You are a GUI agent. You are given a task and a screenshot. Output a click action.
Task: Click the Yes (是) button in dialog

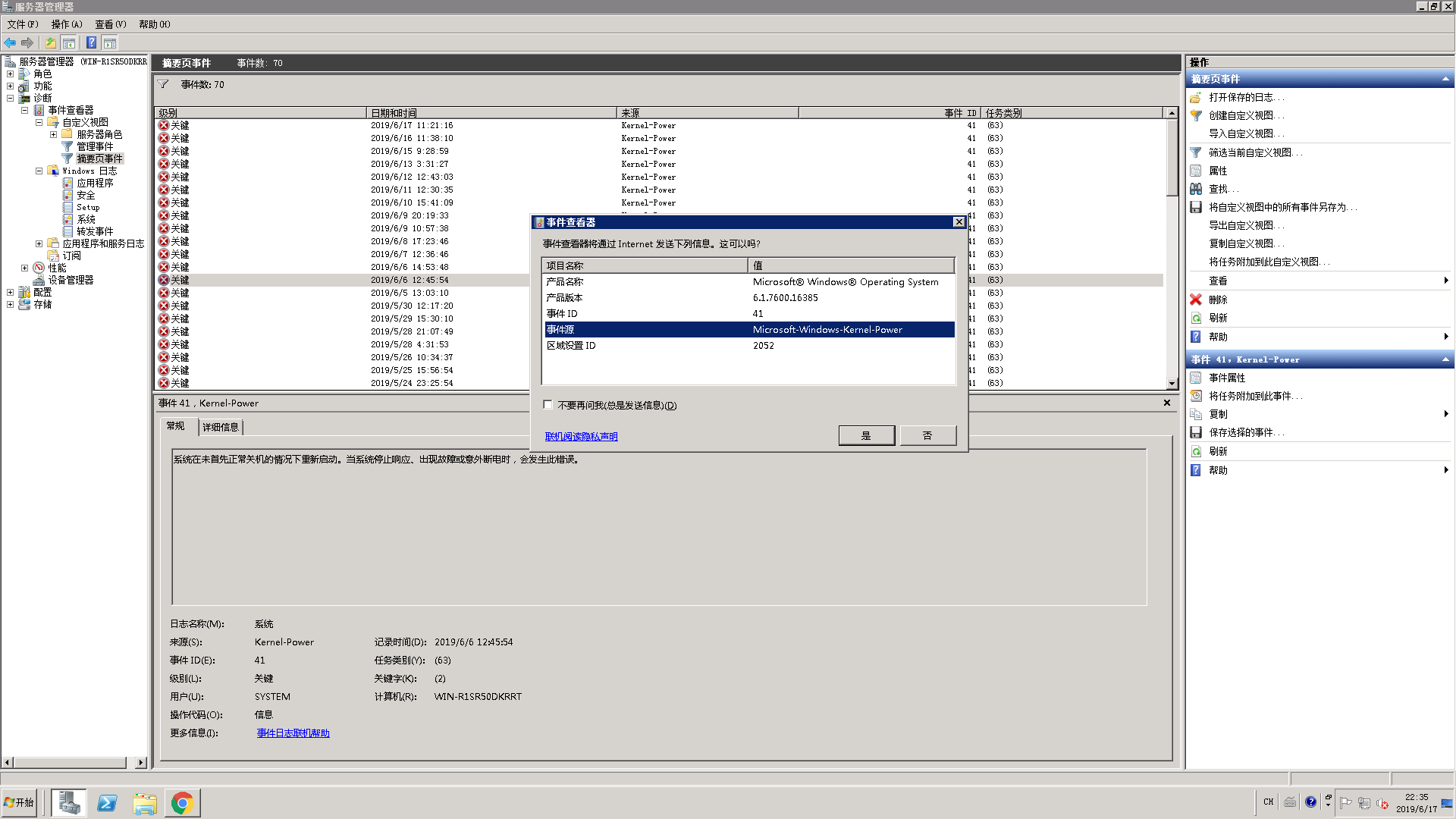click(866, 435)
